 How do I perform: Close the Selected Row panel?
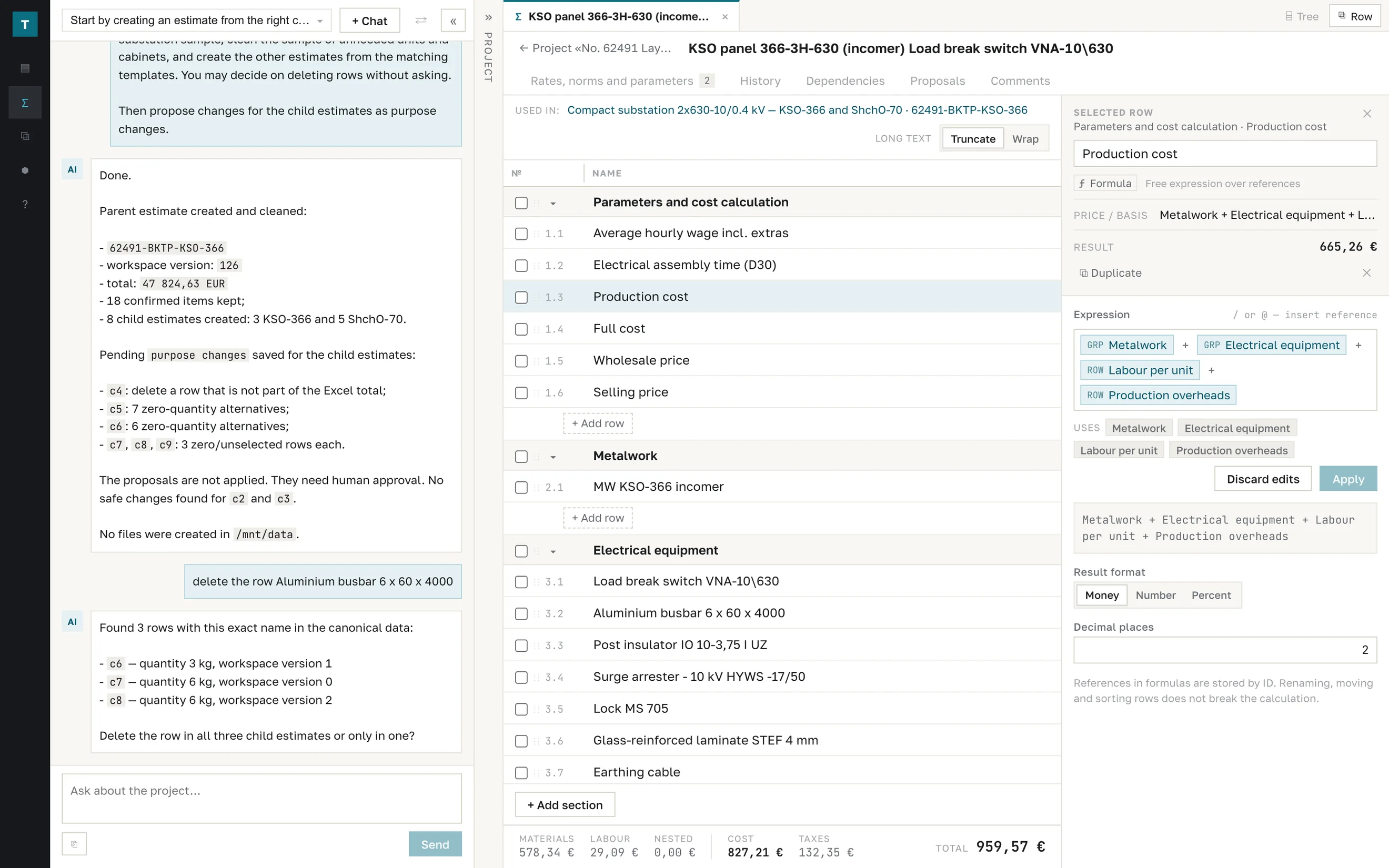point(1366,114)
